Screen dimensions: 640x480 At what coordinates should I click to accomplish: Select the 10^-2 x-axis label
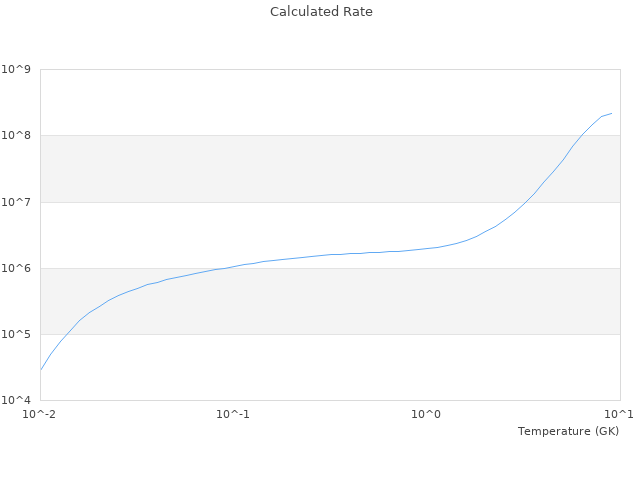[40, 414]
